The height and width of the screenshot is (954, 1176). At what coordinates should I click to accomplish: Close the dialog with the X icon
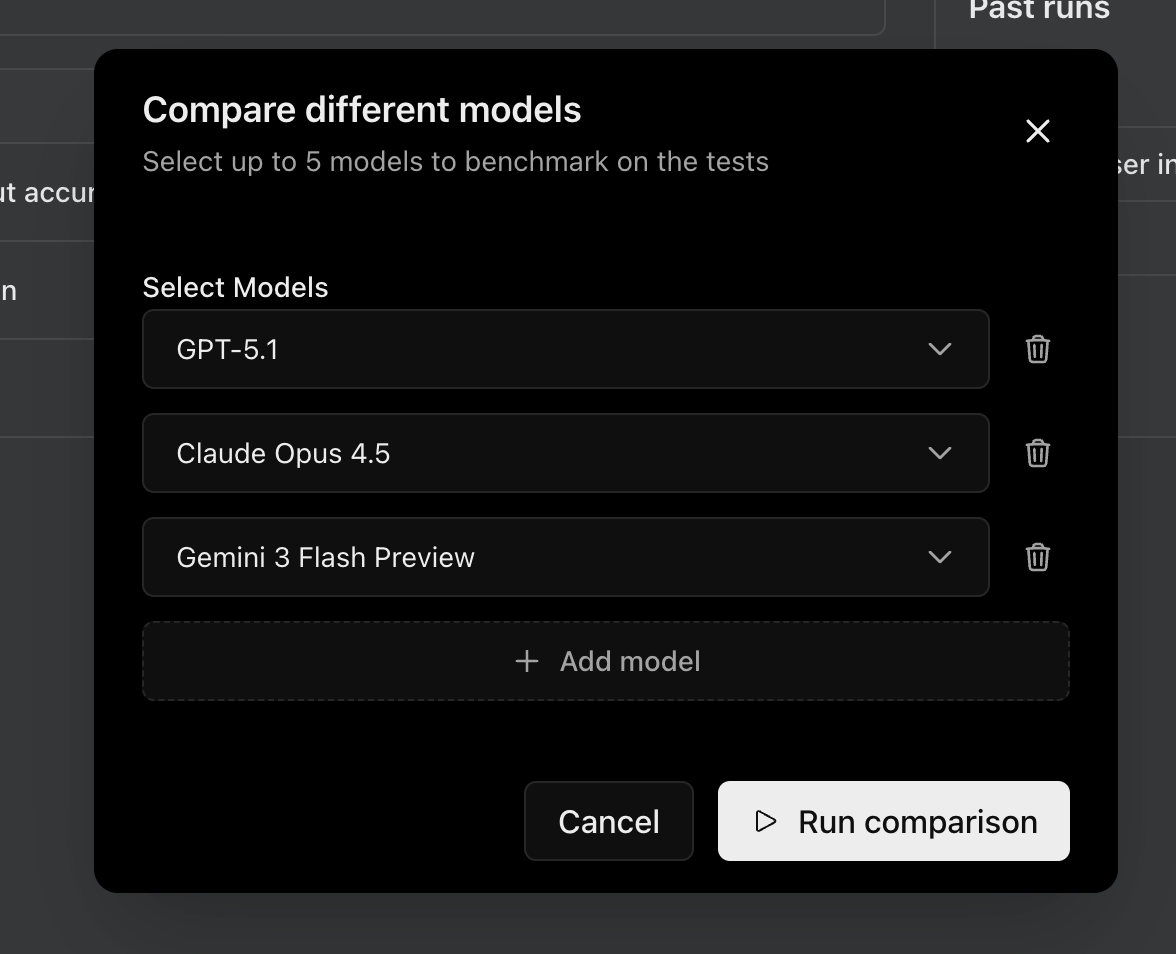click(1037, 131)
